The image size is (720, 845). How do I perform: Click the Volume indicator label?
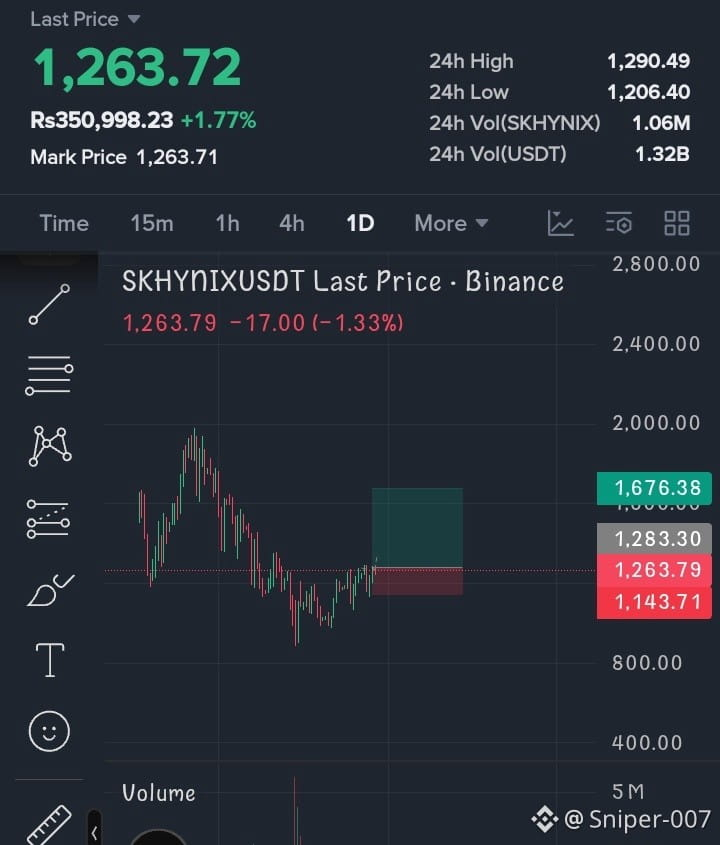158,793
